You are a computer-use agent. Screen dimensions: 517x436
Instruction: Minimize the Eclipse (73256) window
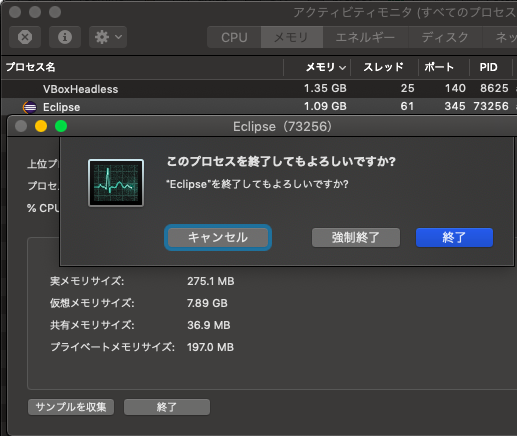41,126
